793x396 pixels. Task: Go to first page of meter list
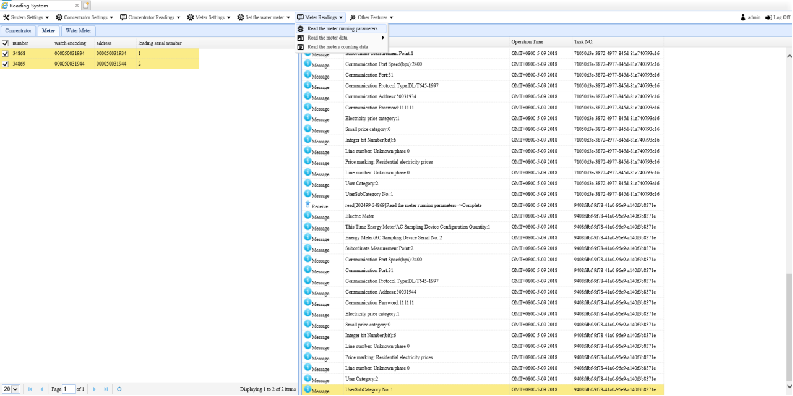(x=30, y=389)
